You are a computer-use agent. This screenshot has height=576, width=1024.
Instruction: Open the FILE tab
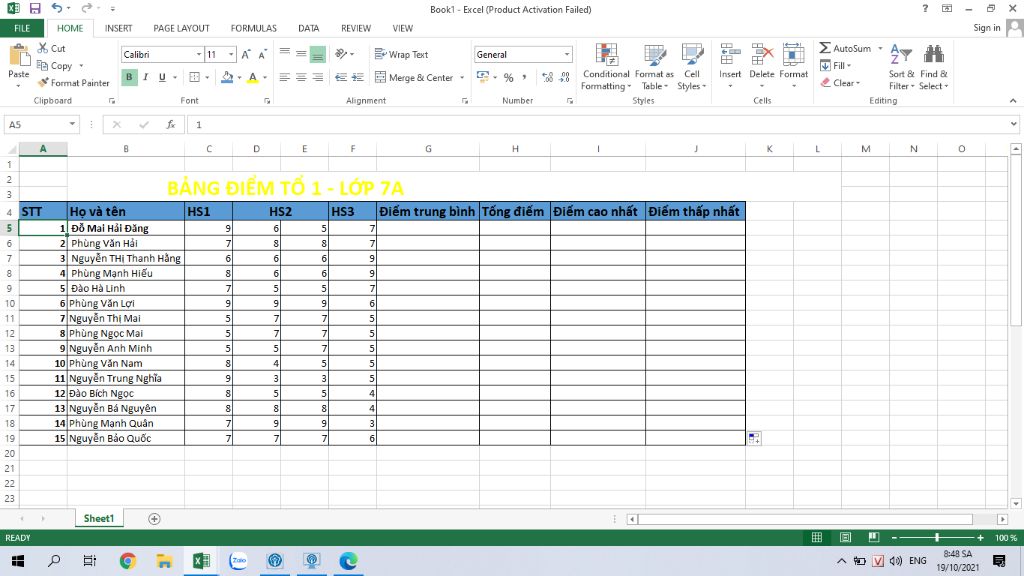(x=22, y=28)
